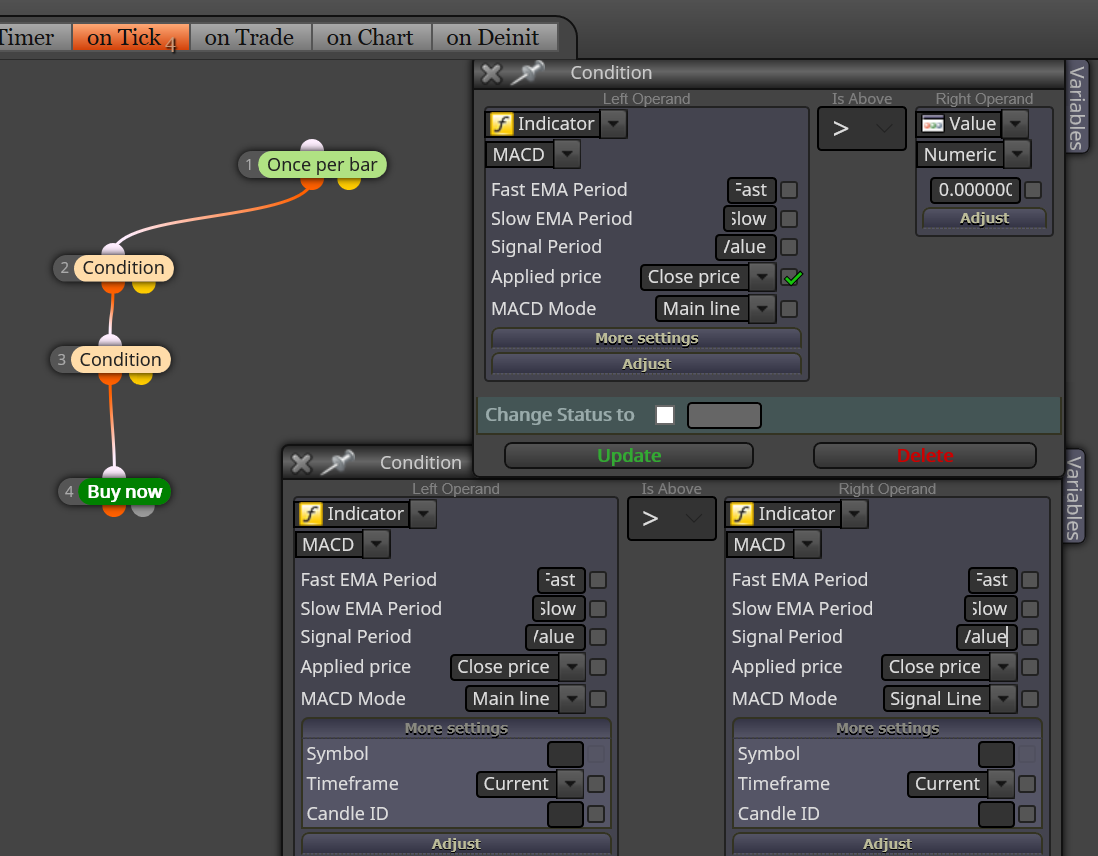Open the Indicator type dropdown in top panel
1098x856 pixels.
(x=613, y=124)
